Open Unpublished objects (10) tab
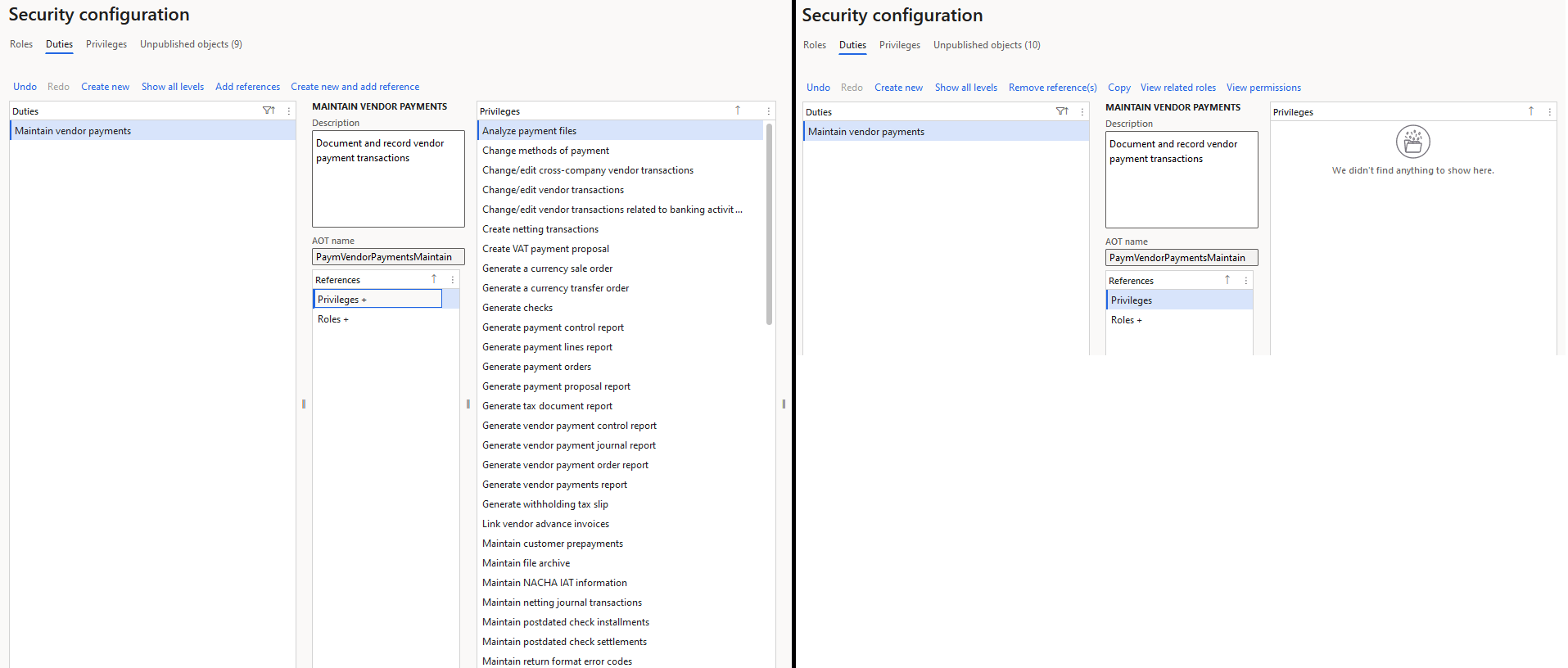This screenshot has width=1568, height=668. pos(987,45)
